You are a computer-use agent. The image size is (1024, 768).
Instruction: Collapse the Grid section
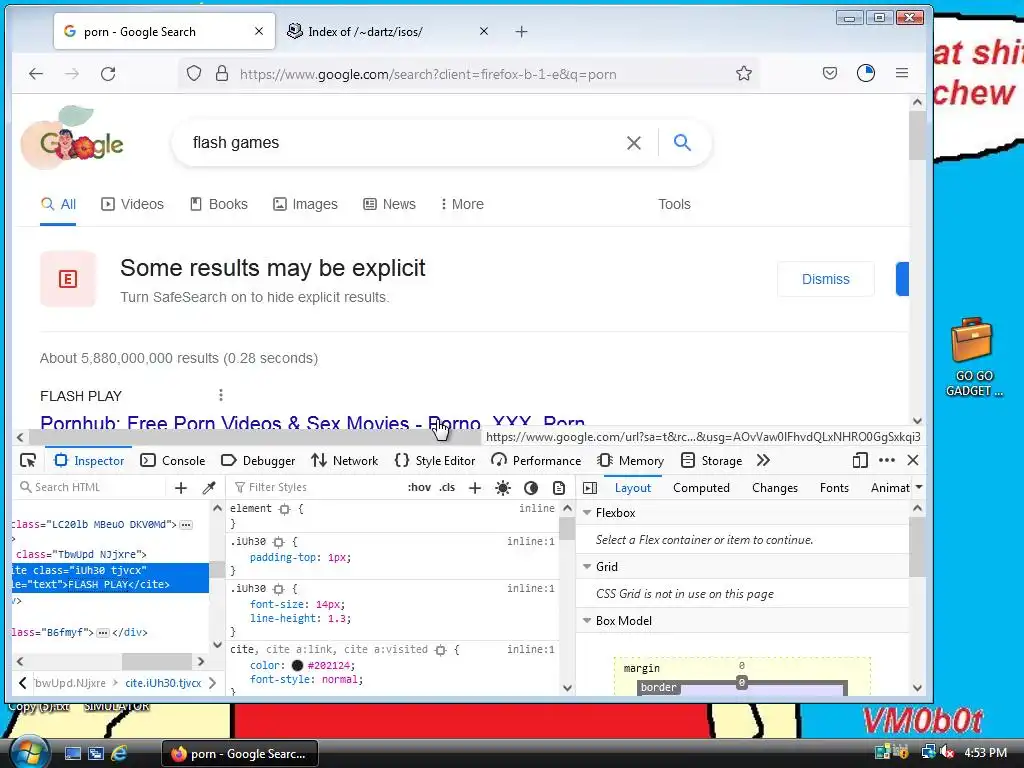pyautogui.click(x=587, y=567)
